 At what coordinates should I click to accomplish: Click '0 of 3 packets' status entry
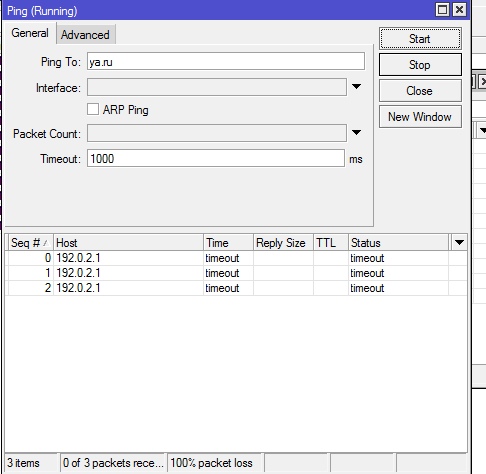(113, 463)
